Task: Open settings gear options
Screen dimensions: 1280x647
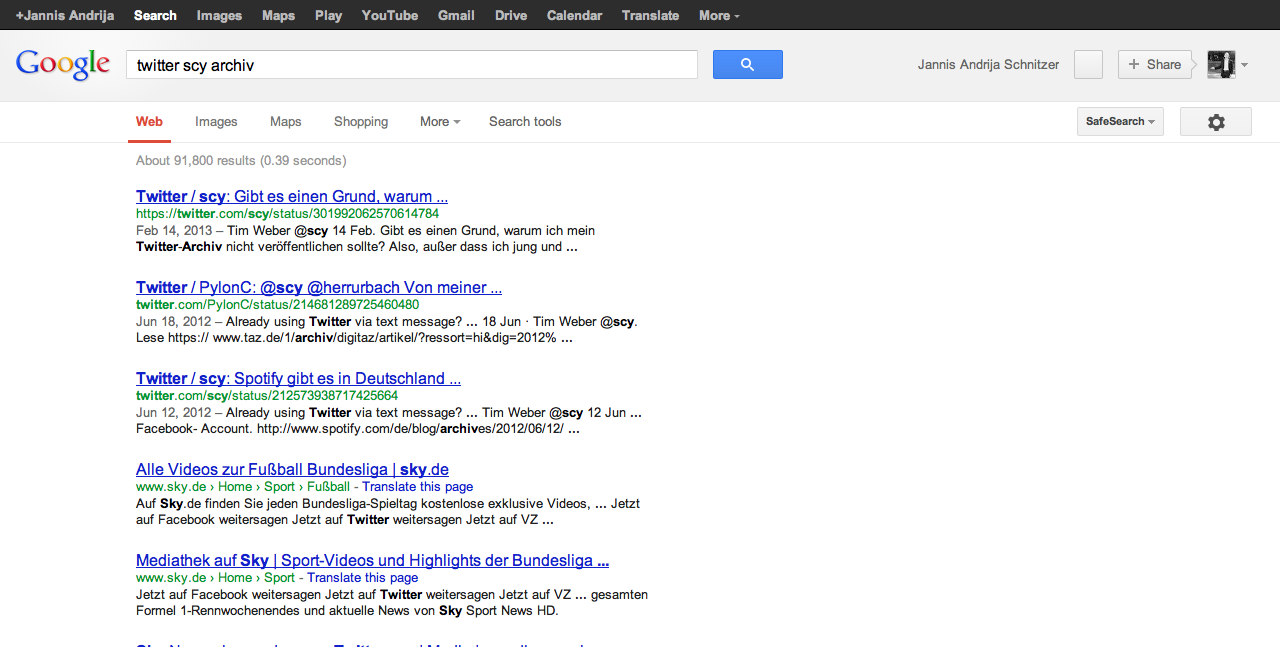Action: coord(1216,122)
